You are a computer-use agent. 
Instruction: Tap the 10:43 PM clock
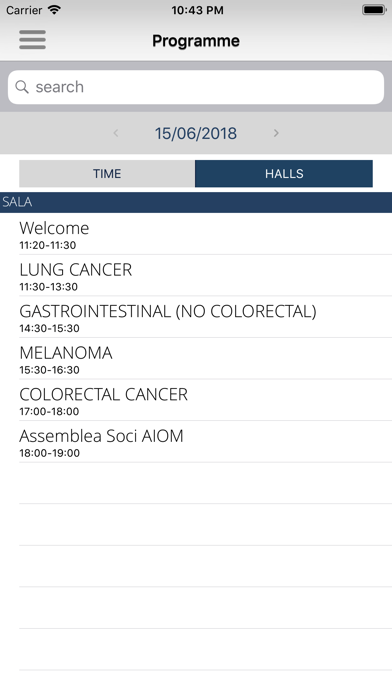pos(197,10)
